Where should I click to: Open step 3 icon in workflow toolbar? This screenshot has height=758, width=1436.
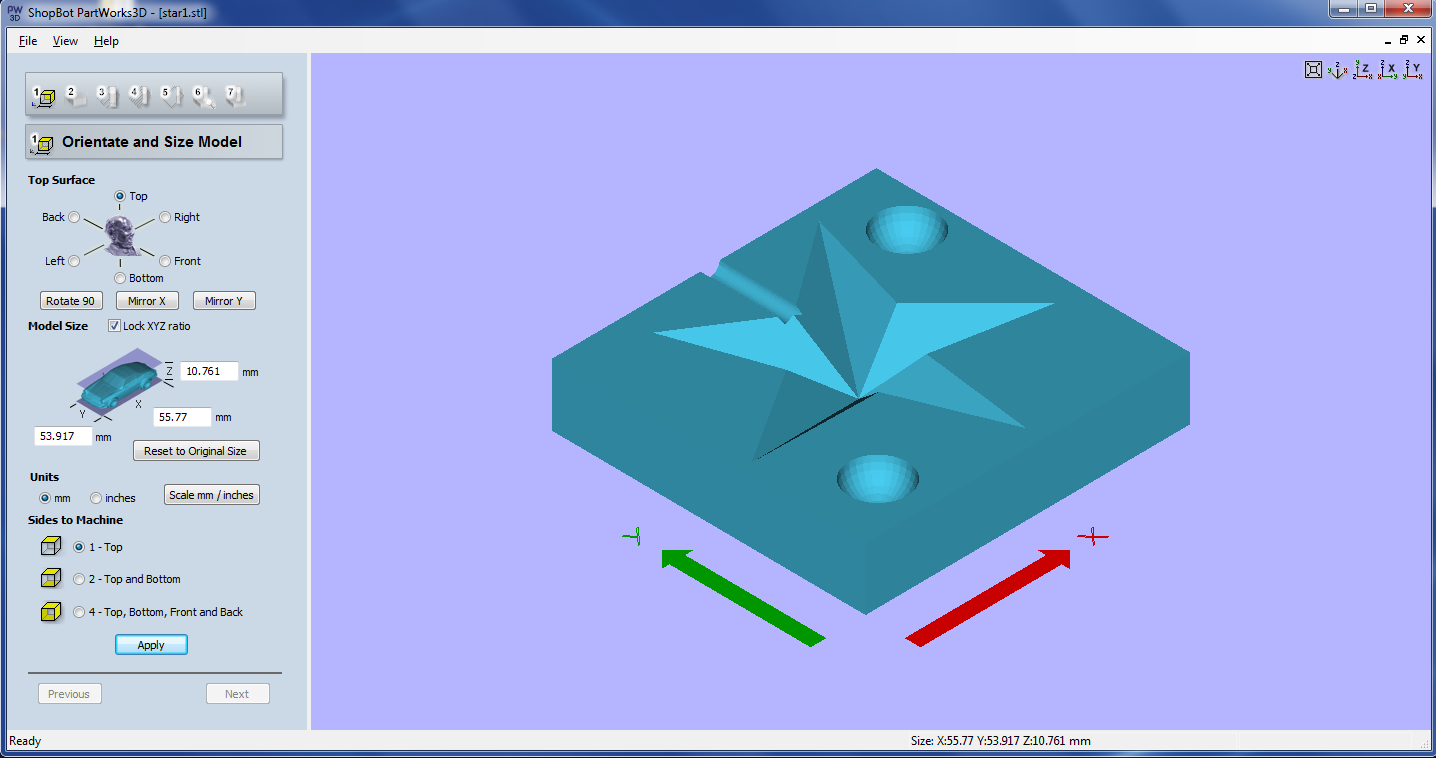106,96
